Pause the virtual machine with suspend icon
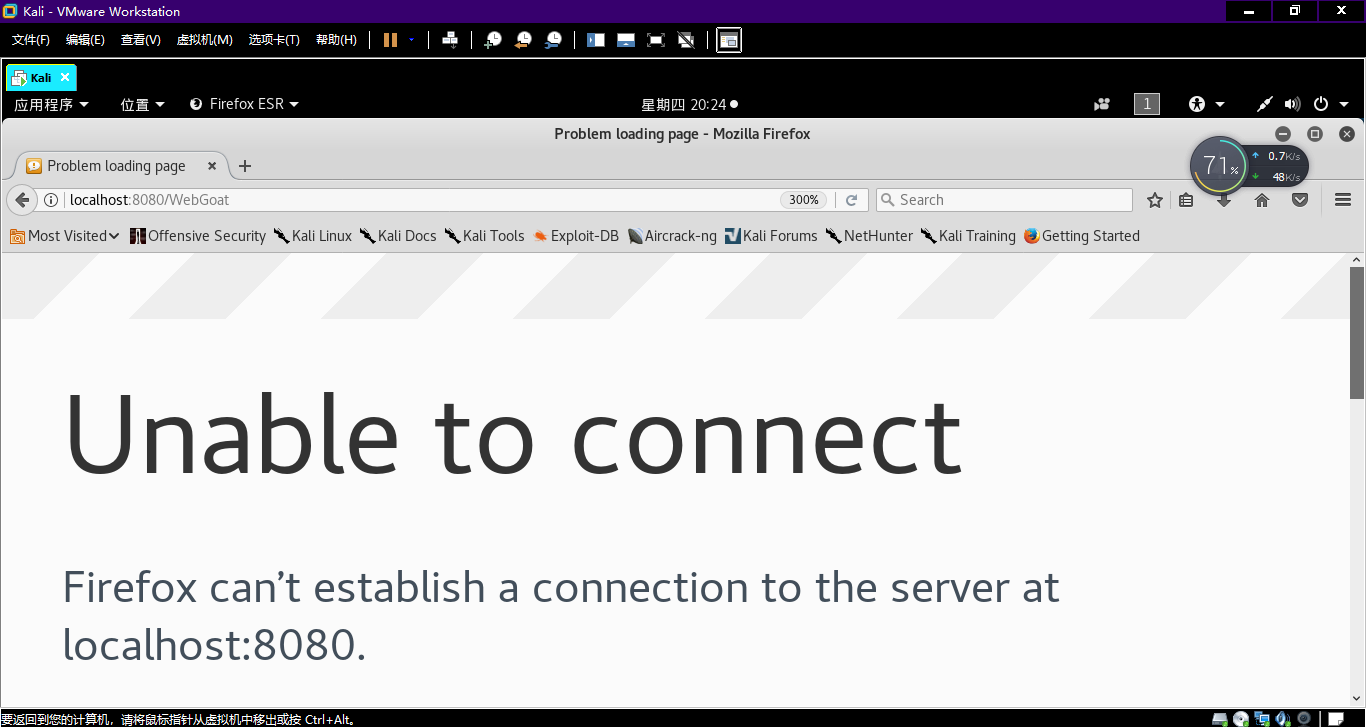The image size is (1366, 728). 390,40
